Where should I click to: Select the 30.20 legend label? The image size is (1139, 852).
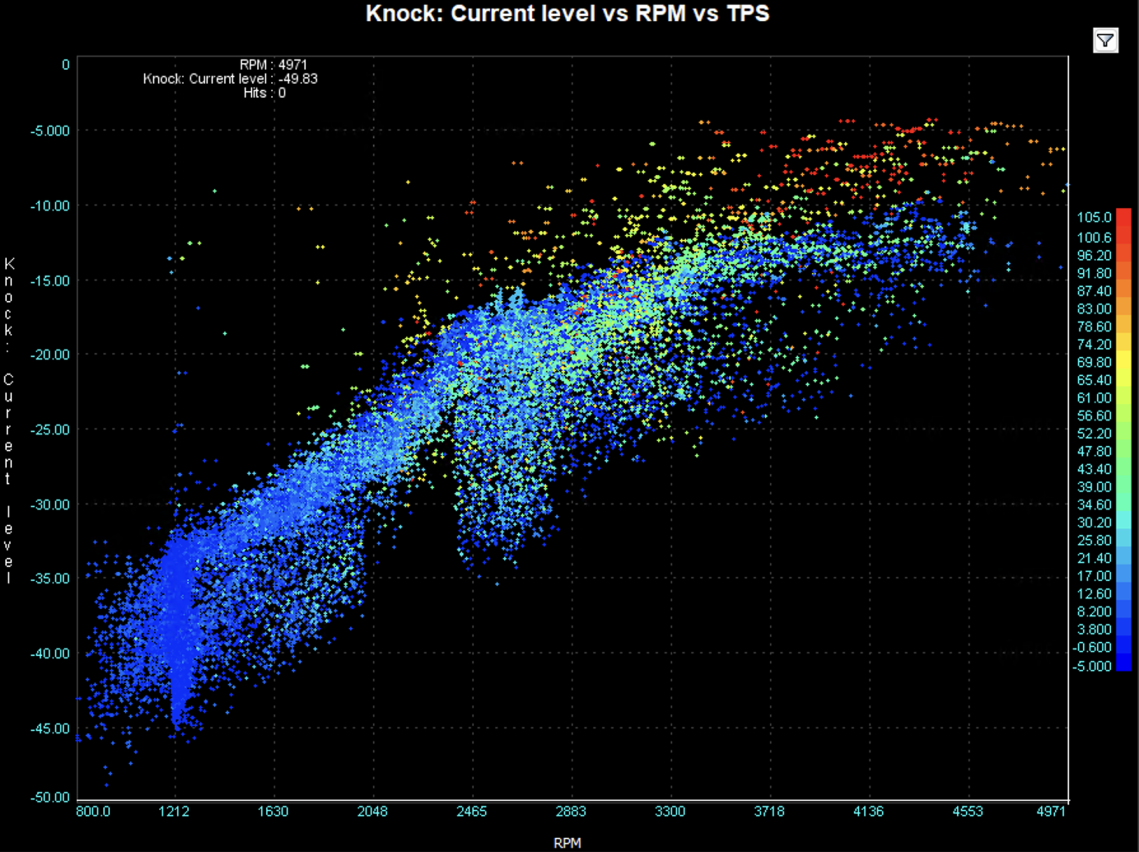1095,522
